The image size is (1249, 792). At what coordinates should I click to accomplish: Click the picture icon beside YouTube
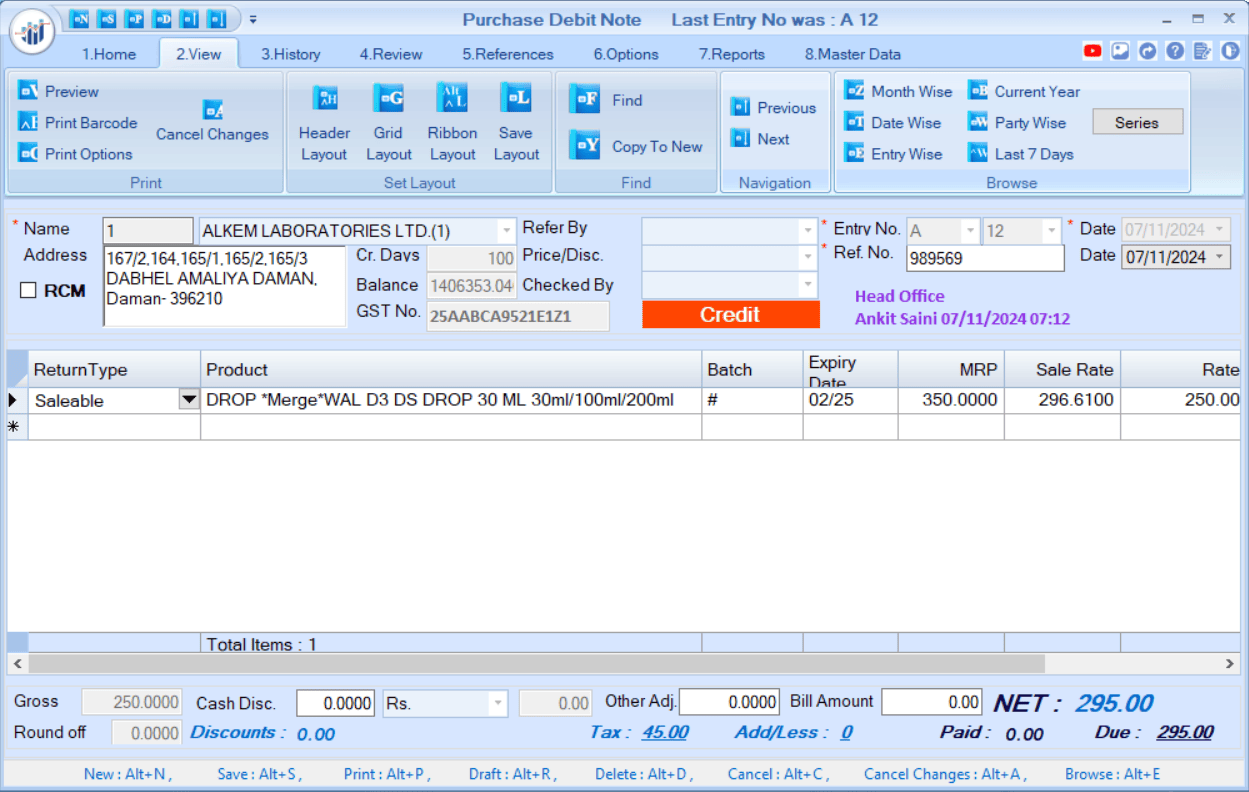tap(1120, 51)
